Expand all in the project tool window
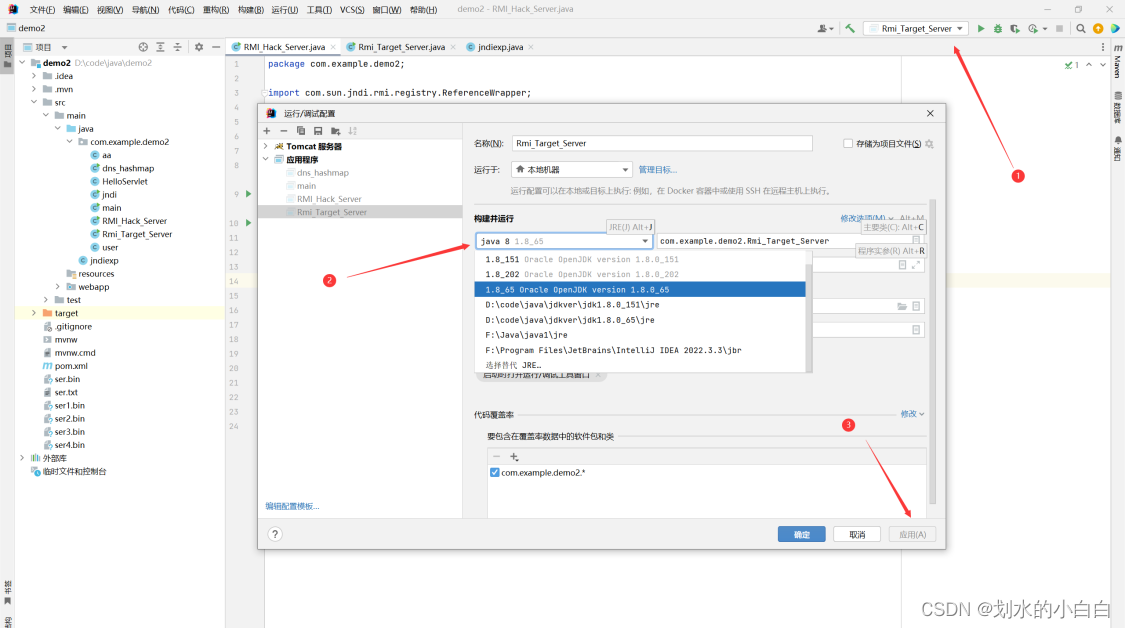This screenshot has width=1125, height=628. [160, 47]
